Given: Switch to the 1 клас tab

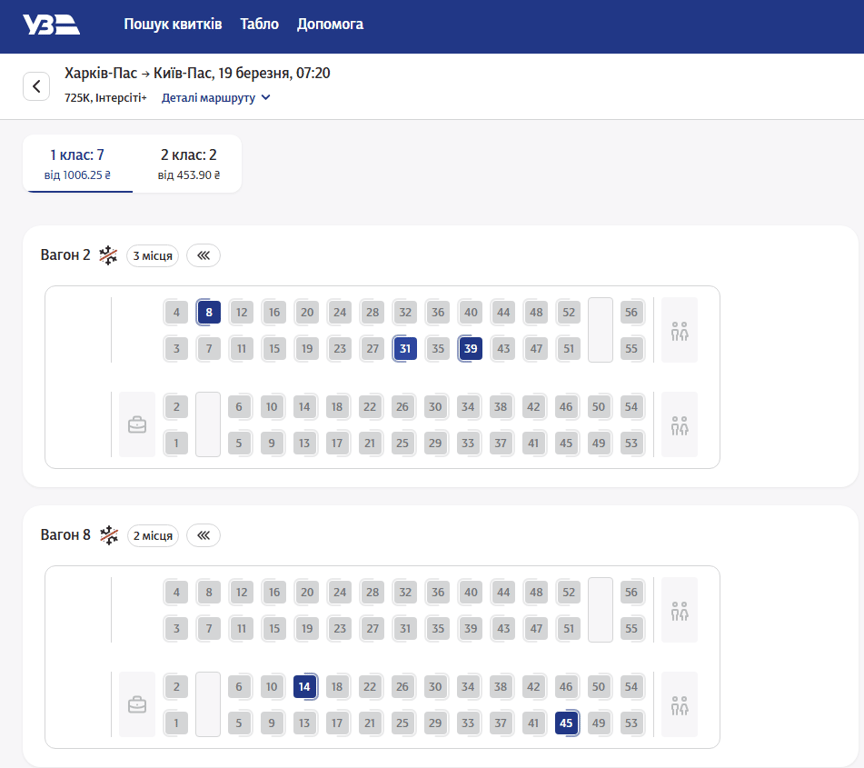Looking at the screenshot, I should tap(77, 164).
